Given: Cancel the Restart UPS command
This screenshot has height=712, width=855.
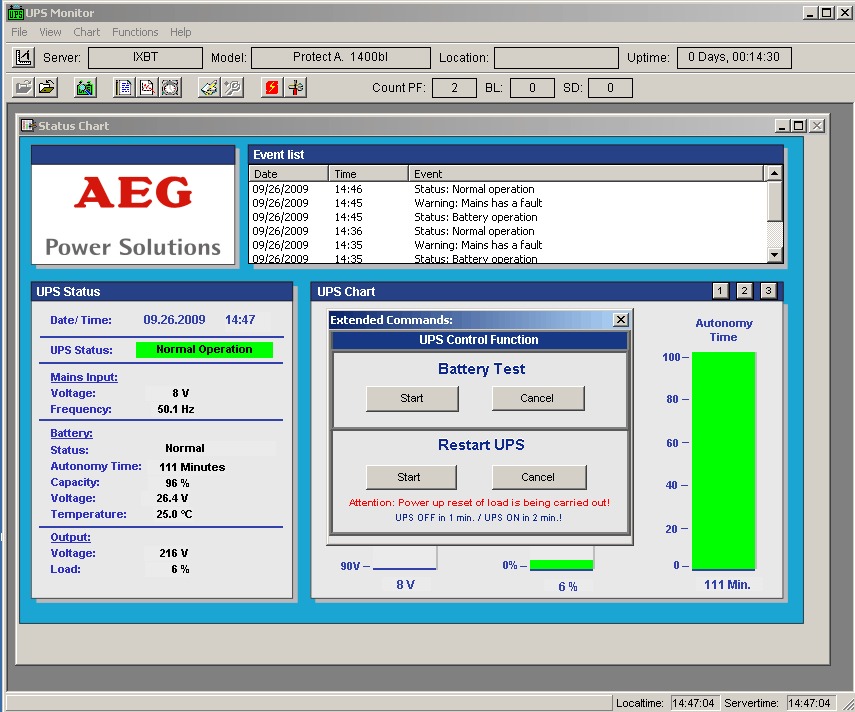Looking at the screenshot, I should click(538, 477).
